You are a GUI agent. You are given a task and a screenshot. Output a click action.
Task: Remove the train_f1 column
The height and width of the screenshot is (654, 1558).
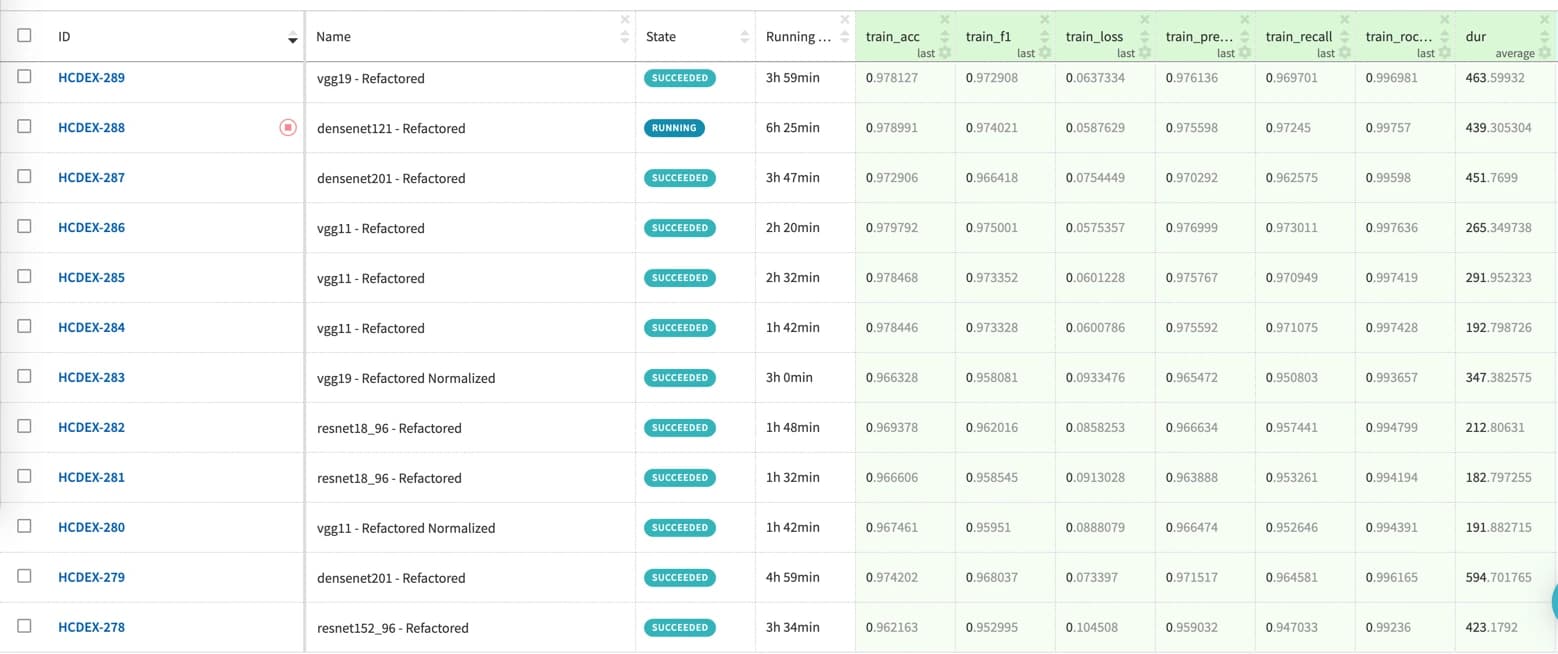1045,19
